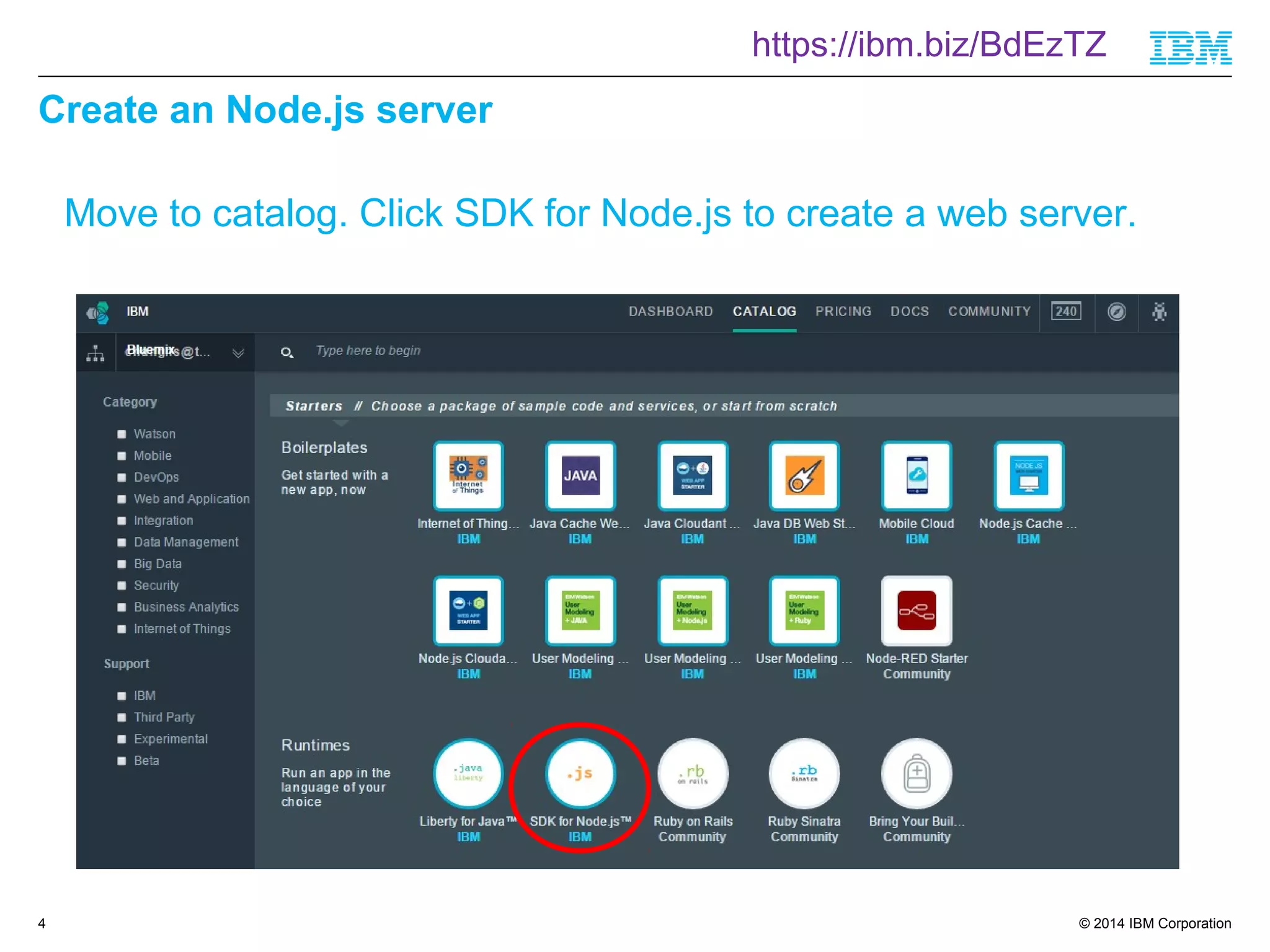
Task: Click the Starters section header bar
Action: point(724,406)
